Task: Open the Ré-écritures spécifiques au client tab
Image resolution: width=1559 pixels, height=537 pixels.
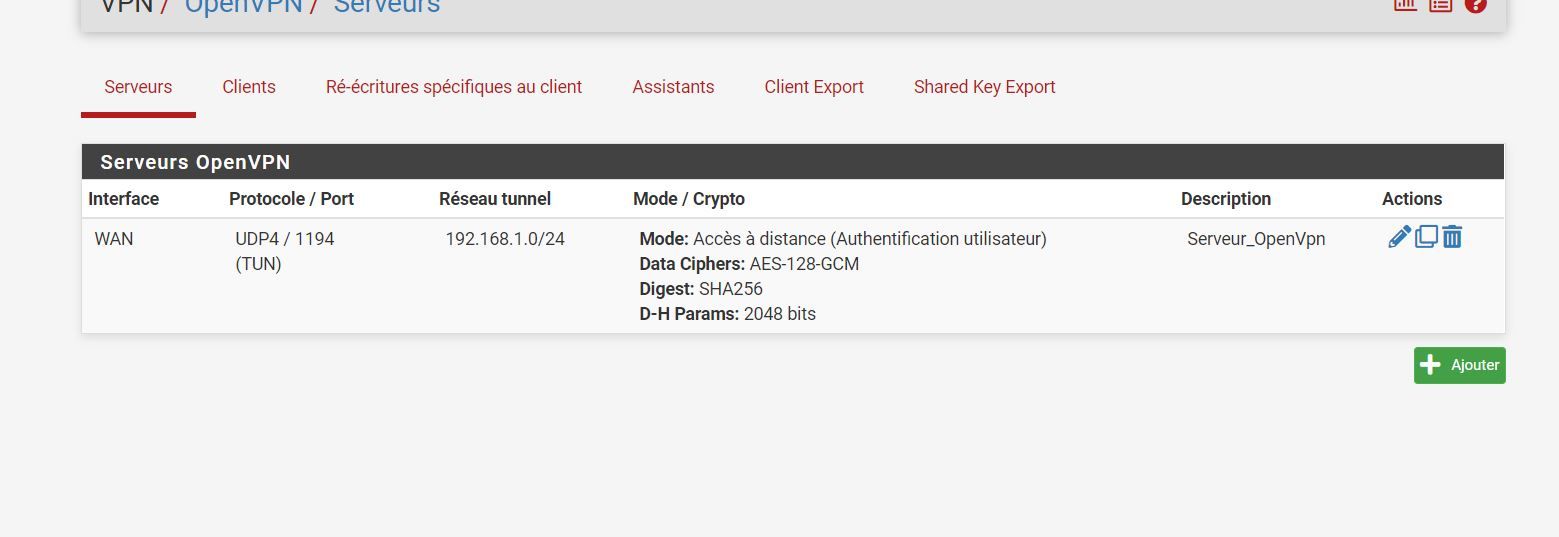Action: tap(454, 87)
